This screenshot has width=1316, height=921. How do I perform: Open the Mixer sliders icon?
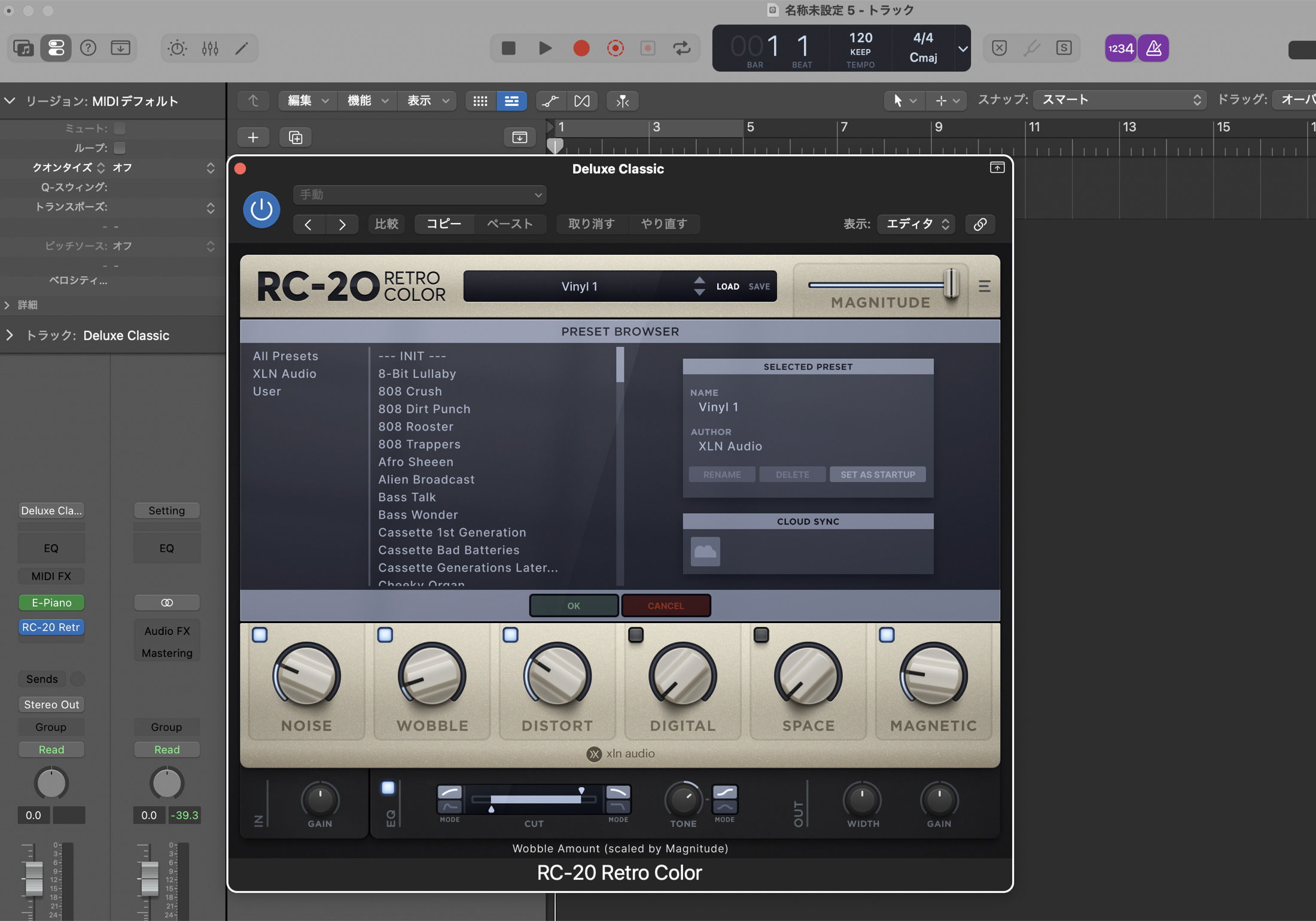(x=210, y=48)
